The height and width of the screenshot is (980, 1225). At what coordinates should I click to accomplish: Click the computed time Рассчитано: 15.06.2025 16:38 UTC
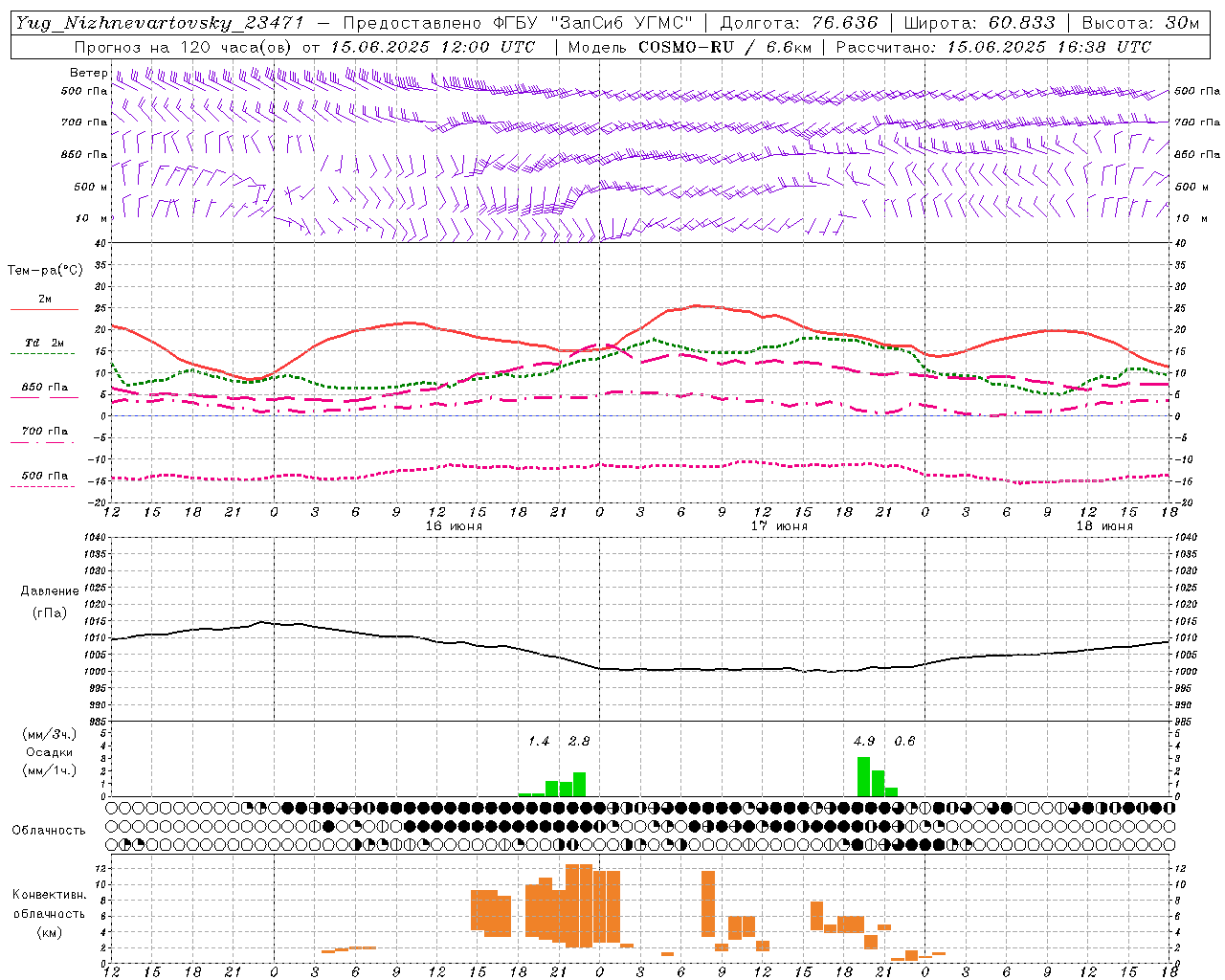993,47
